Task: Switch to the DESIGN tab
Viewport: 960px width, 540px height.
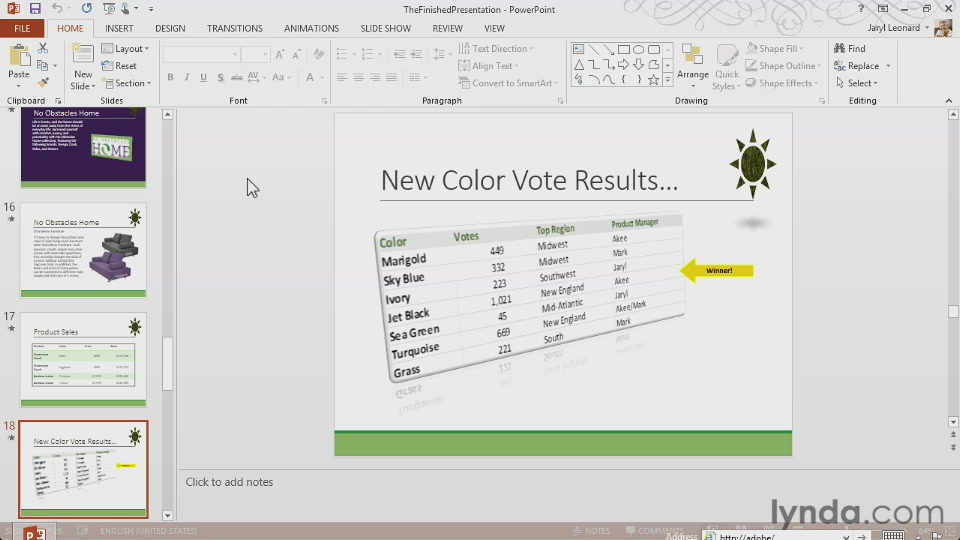Action: click(170, 28)
